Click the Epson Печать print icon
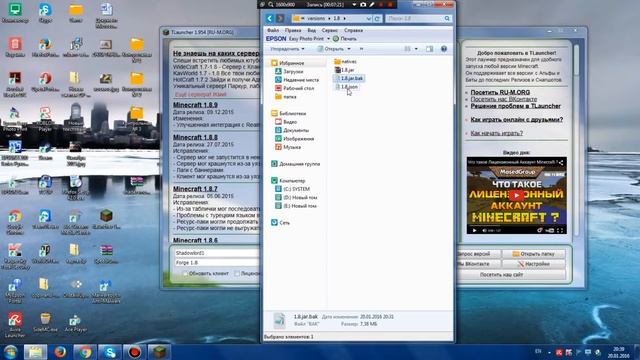This screenshot has height=360, width=640. (x=344, y=39)
